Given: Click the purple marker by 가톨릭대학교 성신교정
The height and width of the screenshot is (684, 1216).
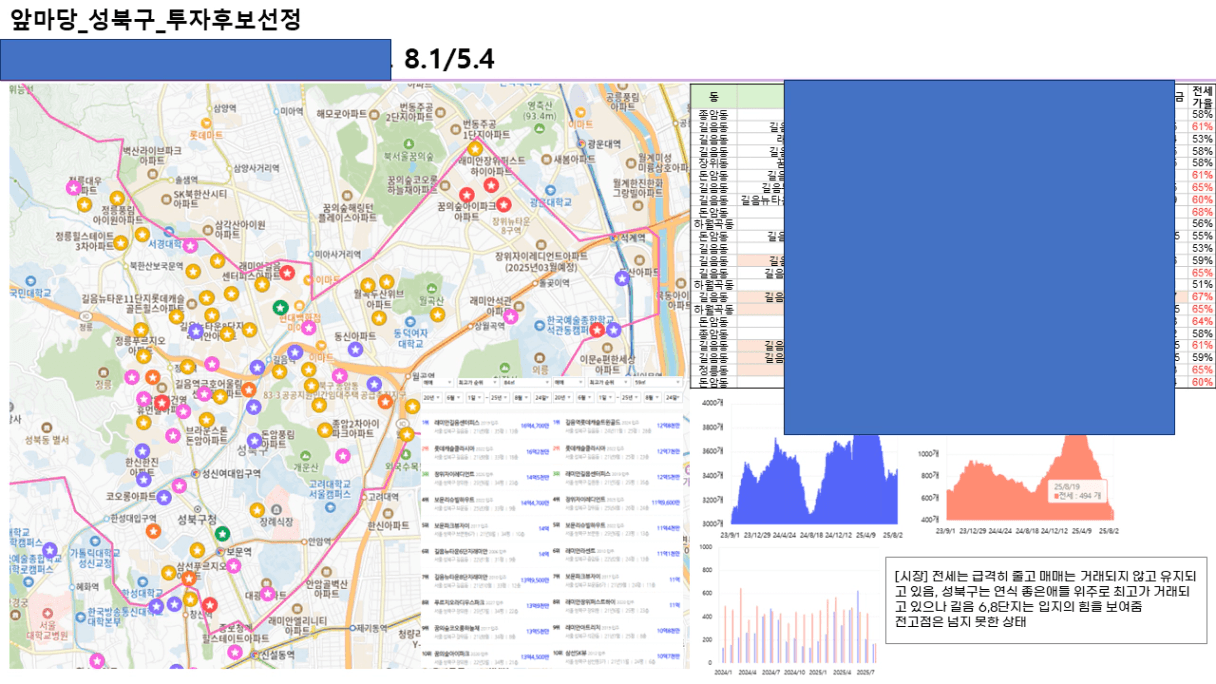Looking at the screenshot, I should (x=50, y=550).
